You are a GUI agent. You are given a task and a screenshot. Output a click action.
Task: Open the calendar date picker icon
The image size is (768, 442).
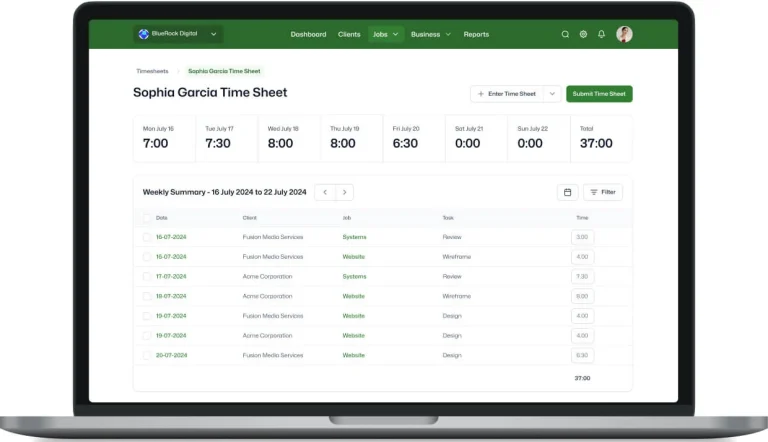pyautogui.click(x=567, y=192)
